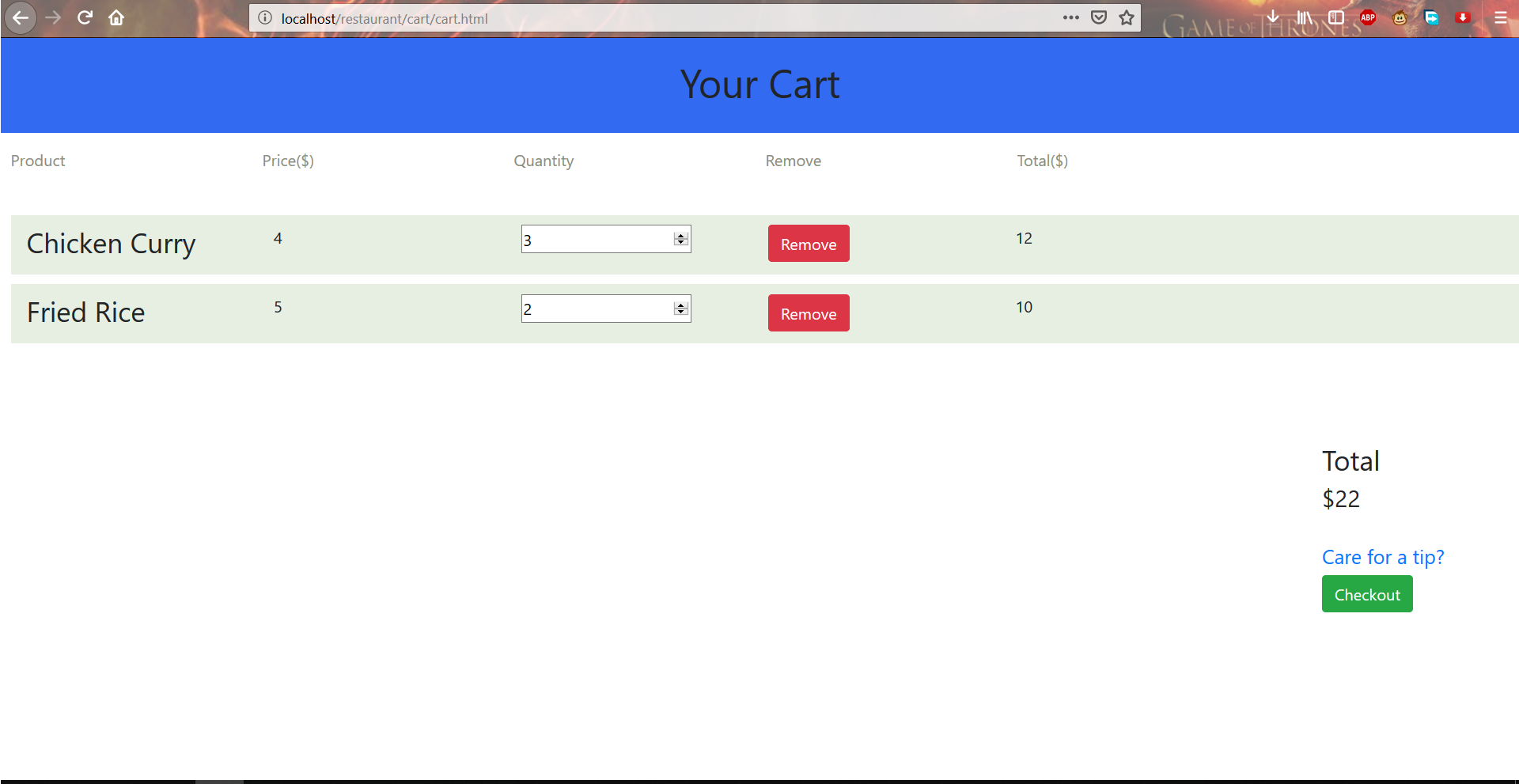Open the page actions ellipsis menu

point(1071,17)
